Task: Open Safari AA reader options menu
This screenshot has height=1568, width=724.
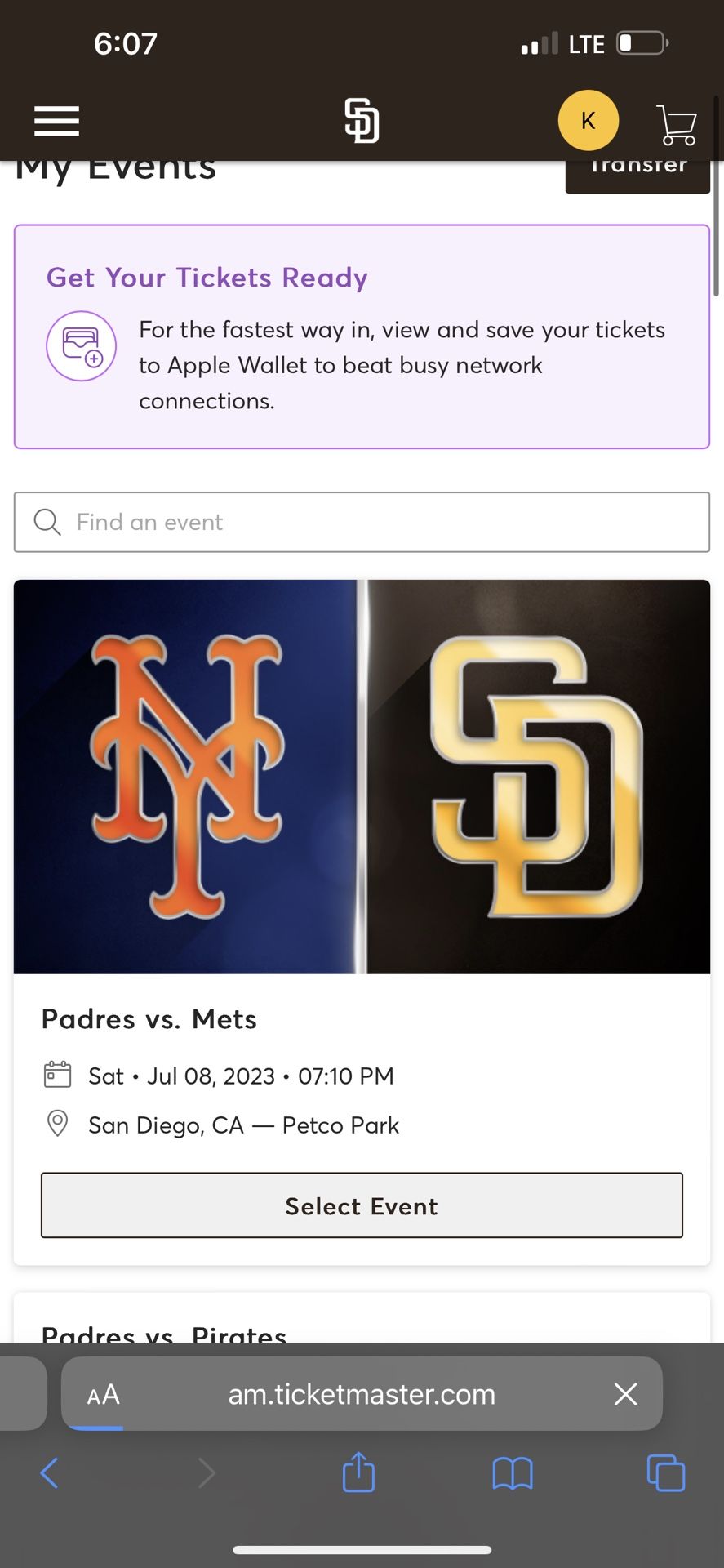Action: click(x=104, y=1394)
